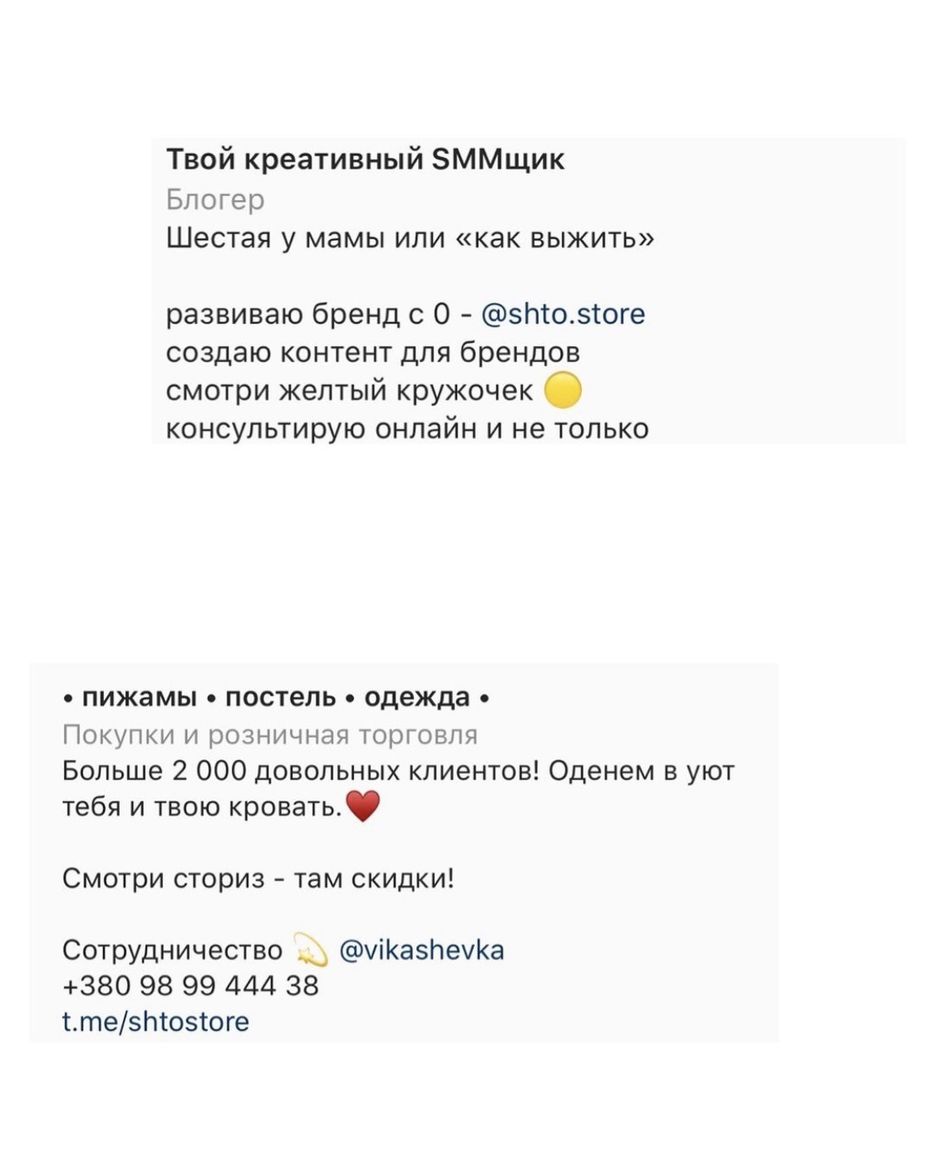Click the line Смотри сториз - там скидки!
The height and width of the screenshot is (1152, 935).
259,878
